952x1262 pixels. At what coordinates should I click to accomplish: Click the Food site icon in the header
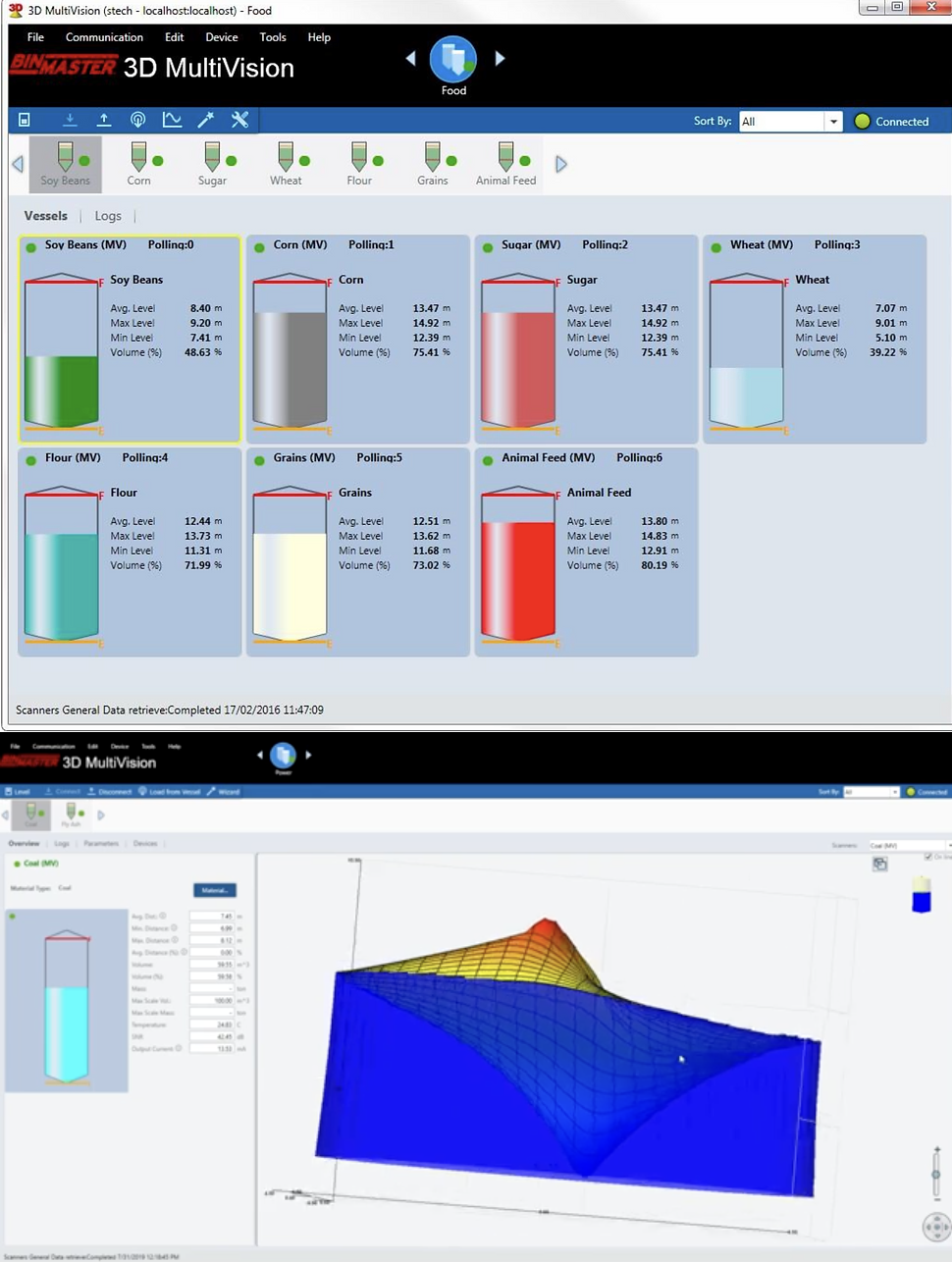pyautogui.click(x=453, y=59)
